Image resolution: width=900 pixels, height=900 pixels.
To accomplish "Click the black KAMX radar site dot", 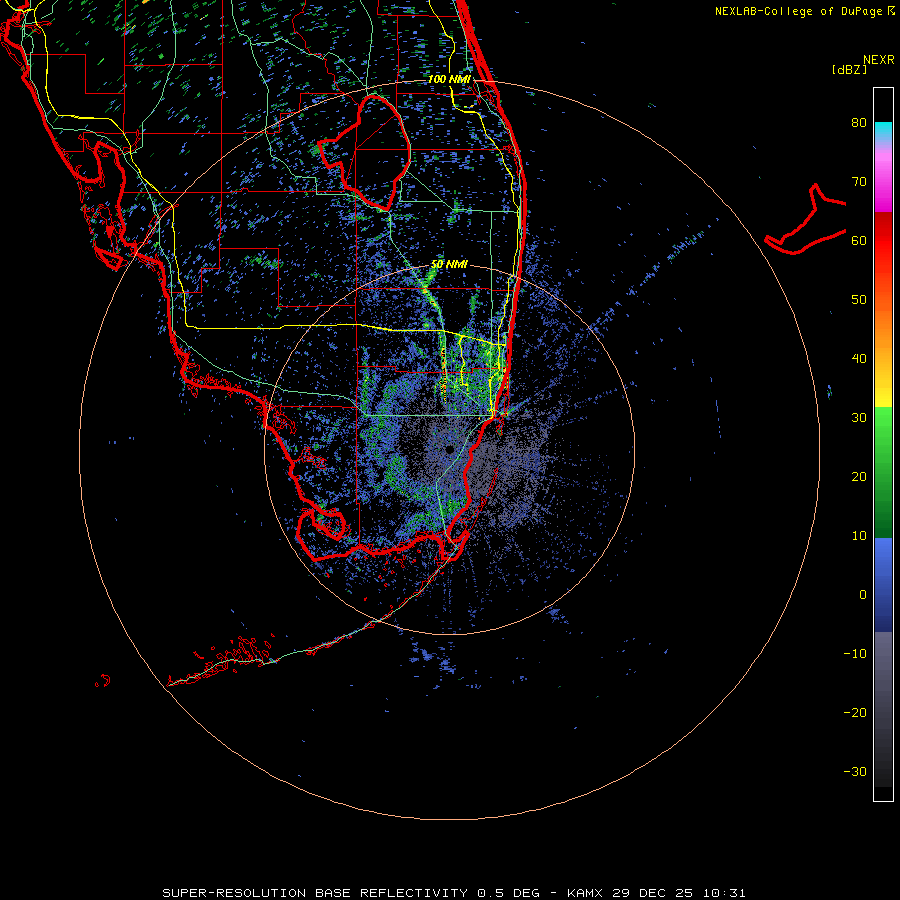I will point(449,449).
